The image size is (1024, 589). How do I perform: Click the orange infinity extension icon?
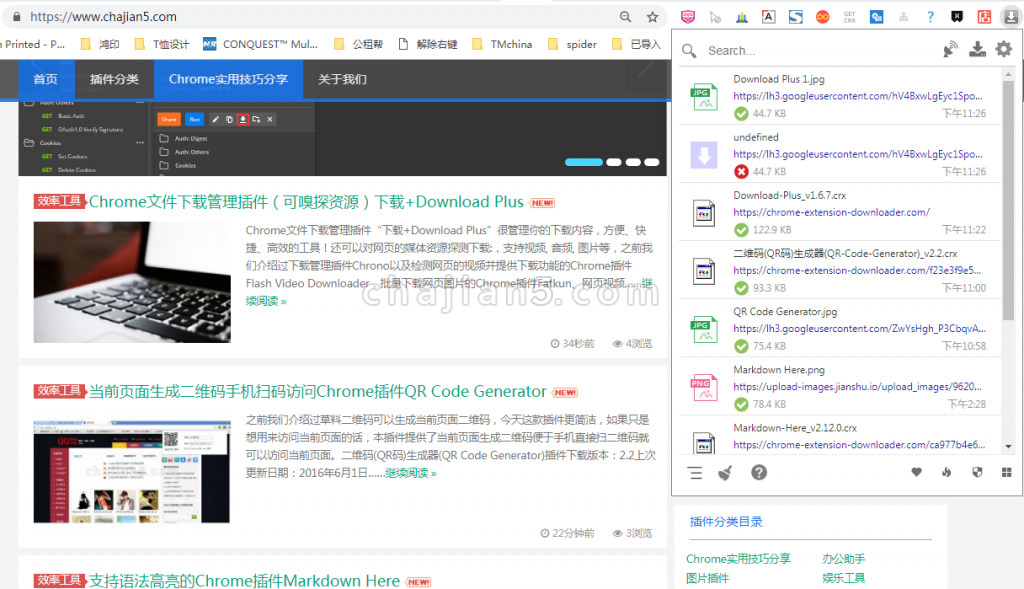tap(823, 17)
